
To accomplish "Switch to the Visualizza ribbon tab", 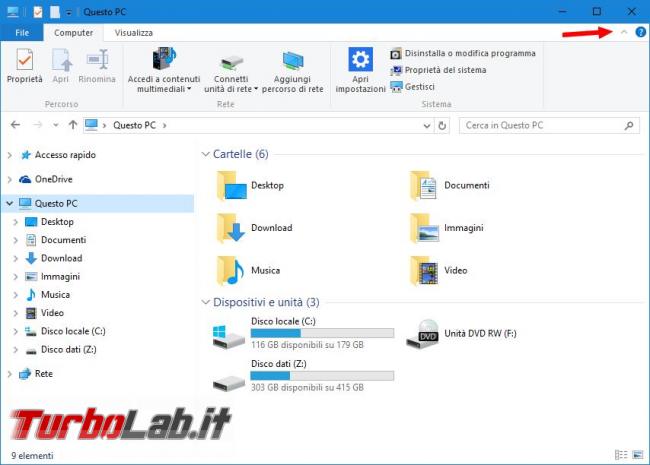I will pyautogui.click(x=133, y=33).
